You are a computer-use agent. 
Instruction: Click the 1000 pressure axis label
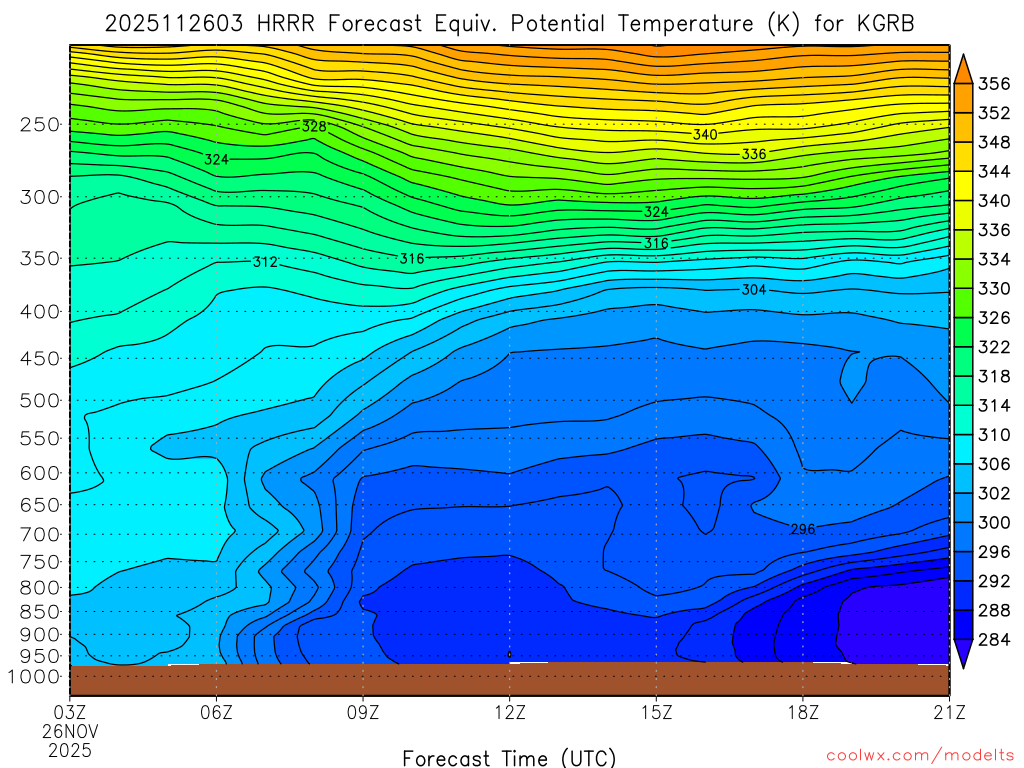tap(34, 677)
